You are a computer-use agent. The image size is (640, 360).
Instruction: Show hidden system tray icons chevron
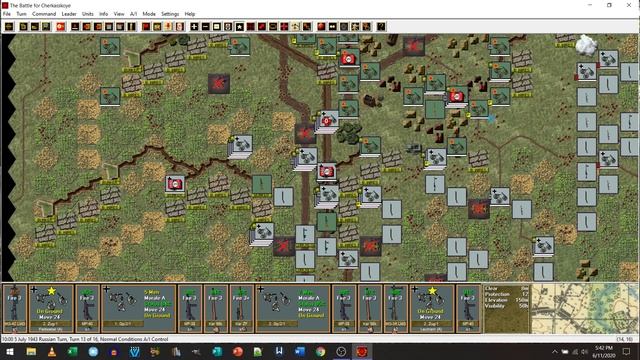click(x=555, y=351)
